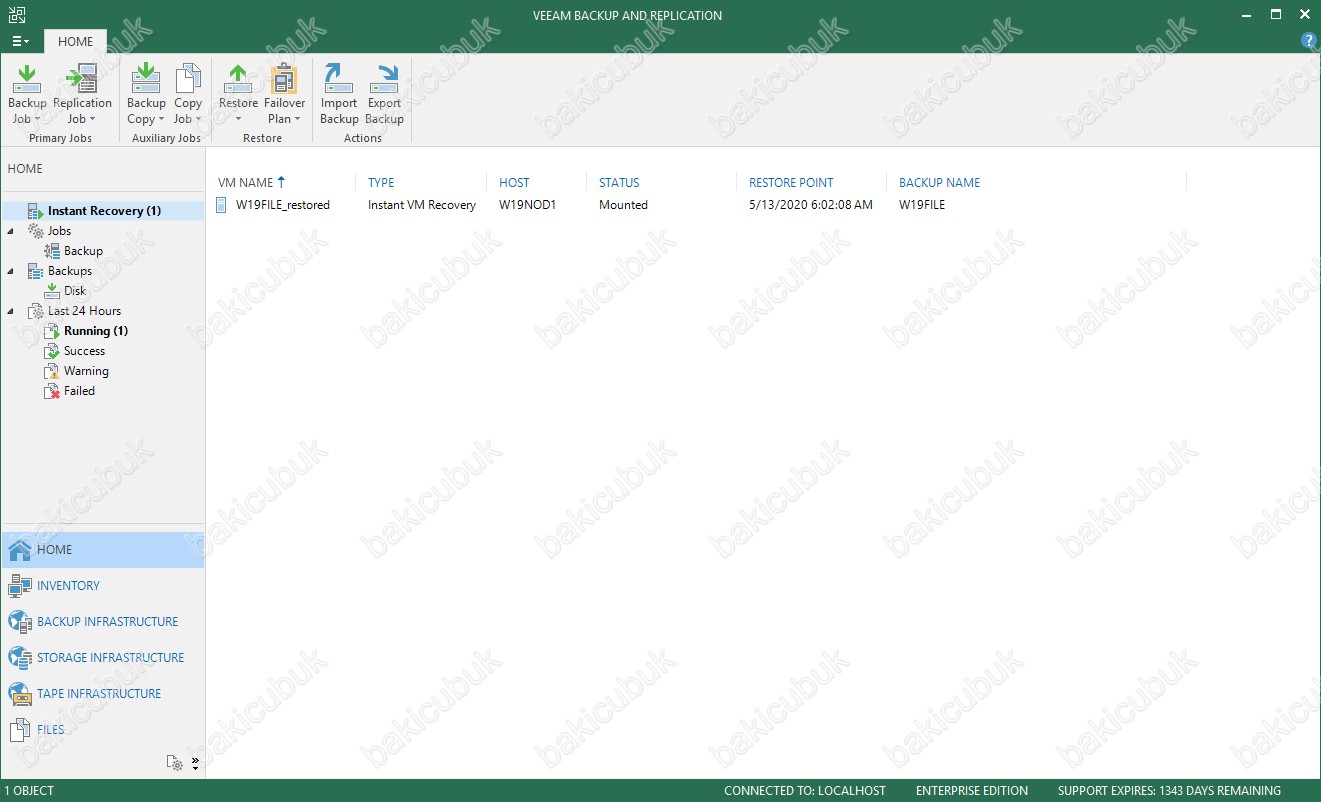Screen dimensions: 1321x802
Task: Select the Success node
Action: [x=84, y=351]
